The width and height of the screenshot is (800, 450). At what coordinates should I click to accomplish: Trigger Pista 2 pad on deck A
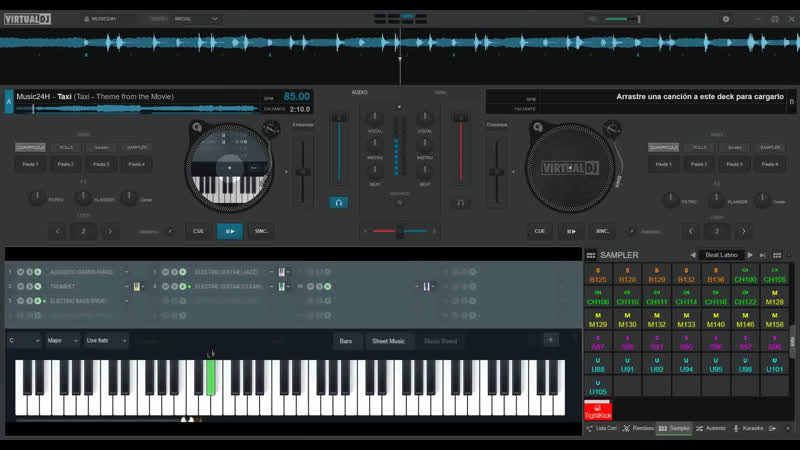[x=66, y=164]
